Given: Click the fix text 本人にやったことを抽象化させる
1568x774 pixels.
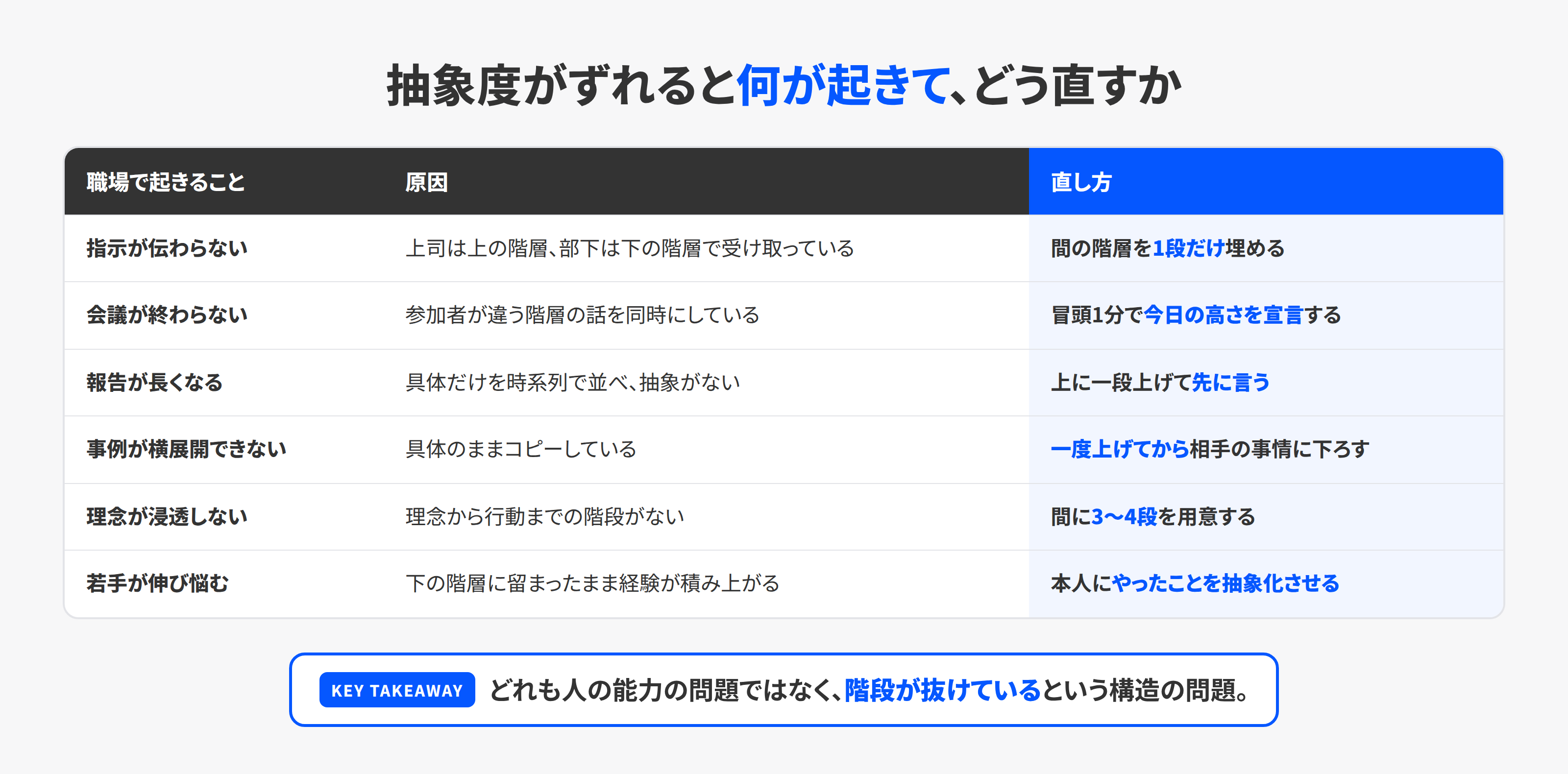Looking at the screenshot, I should click(x=1195, y=583).
